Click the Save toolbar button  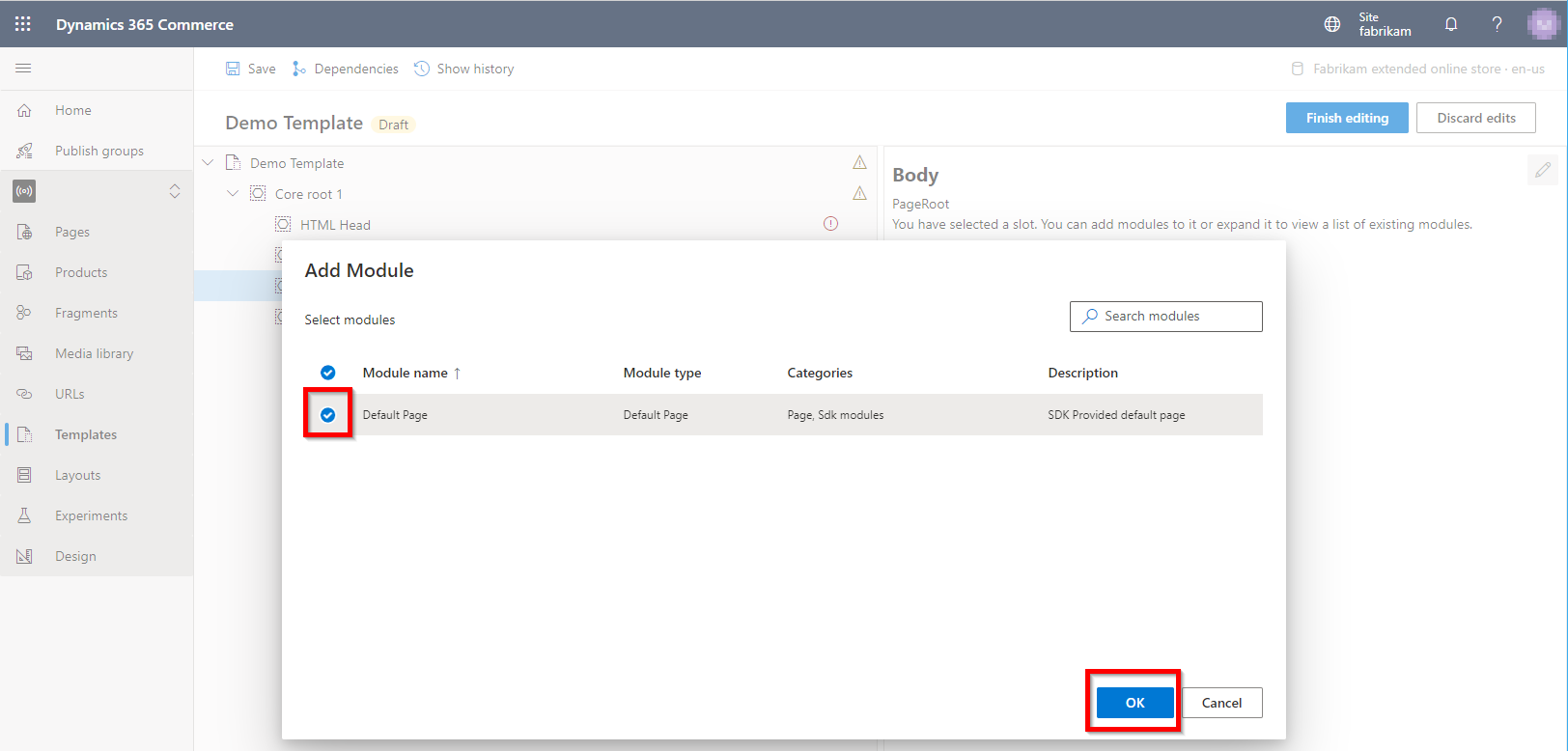click(251, 69)
